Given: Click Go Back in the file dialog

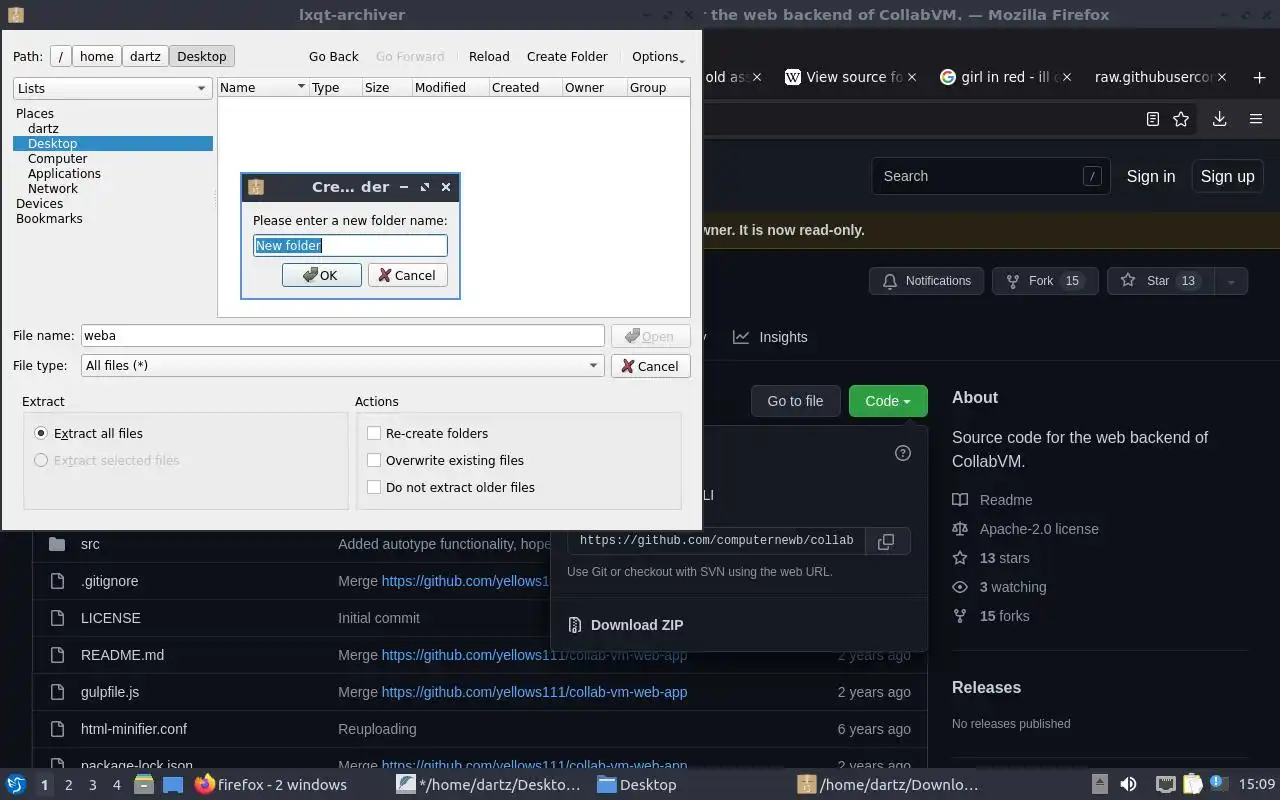Looking at the screenshot, I should [x=333, y=56].
